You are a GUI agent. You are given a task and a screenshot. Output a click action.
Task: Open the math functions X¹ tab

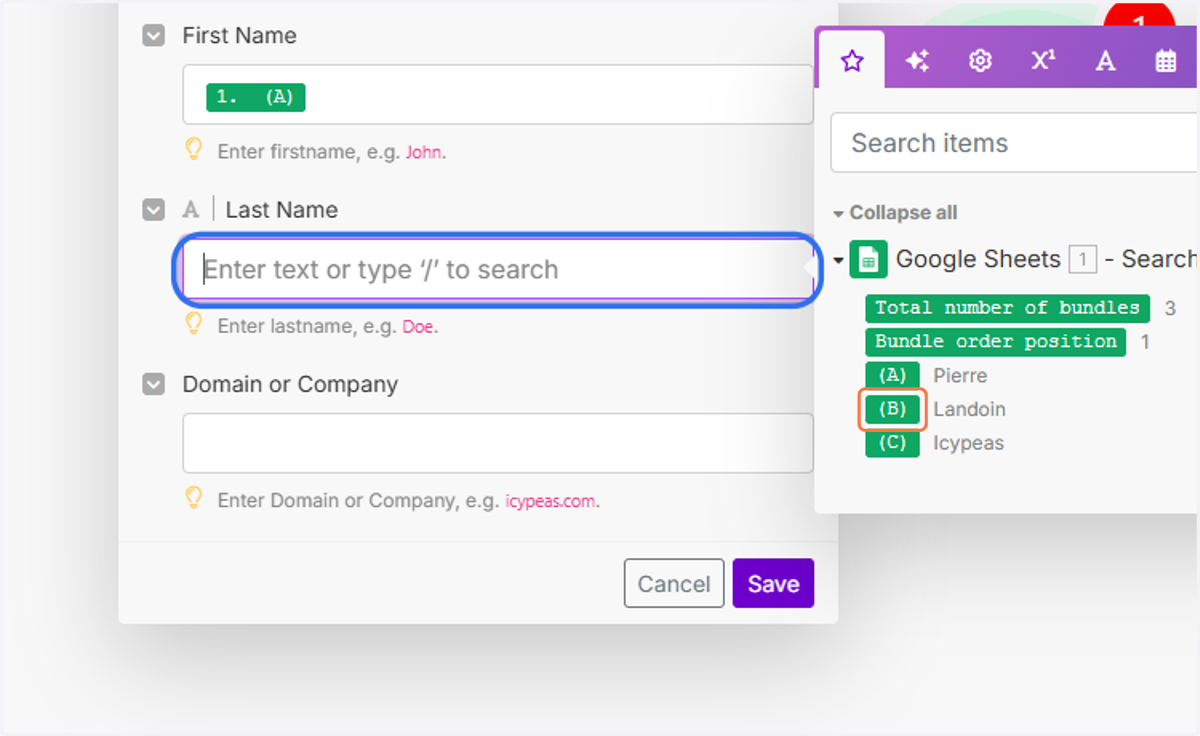coord(1043,61)
